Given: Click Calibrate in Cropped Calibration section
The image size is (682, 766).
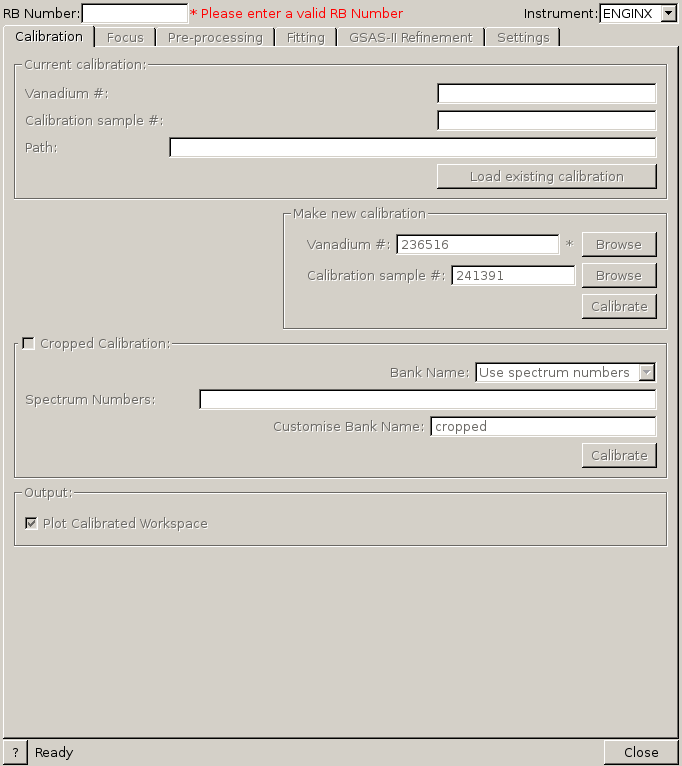Looking at the screenshot, I should pos(618,456).
